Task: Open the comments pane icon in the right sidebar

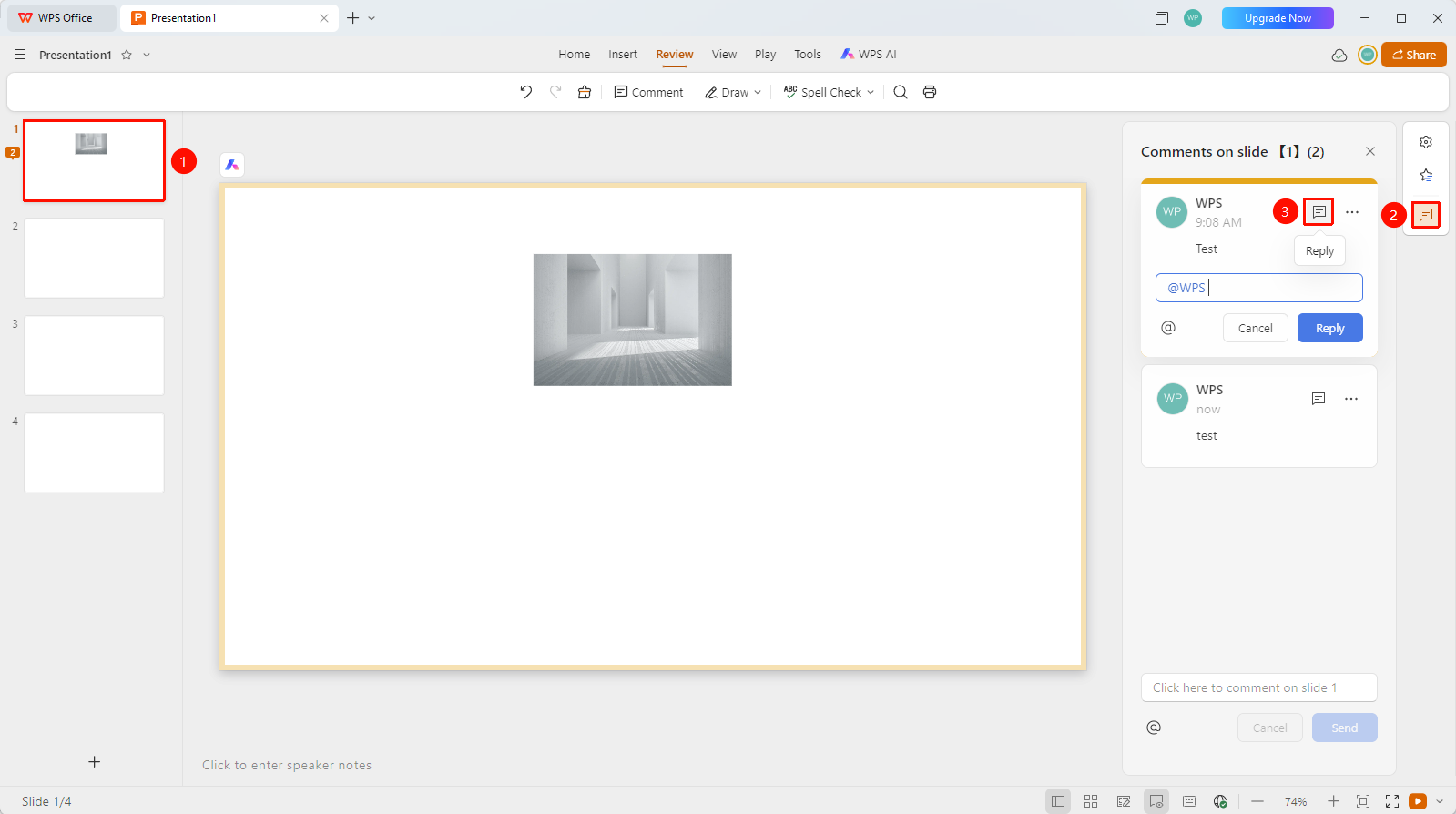Action: pyautogui.click(x=1426, y=215)
